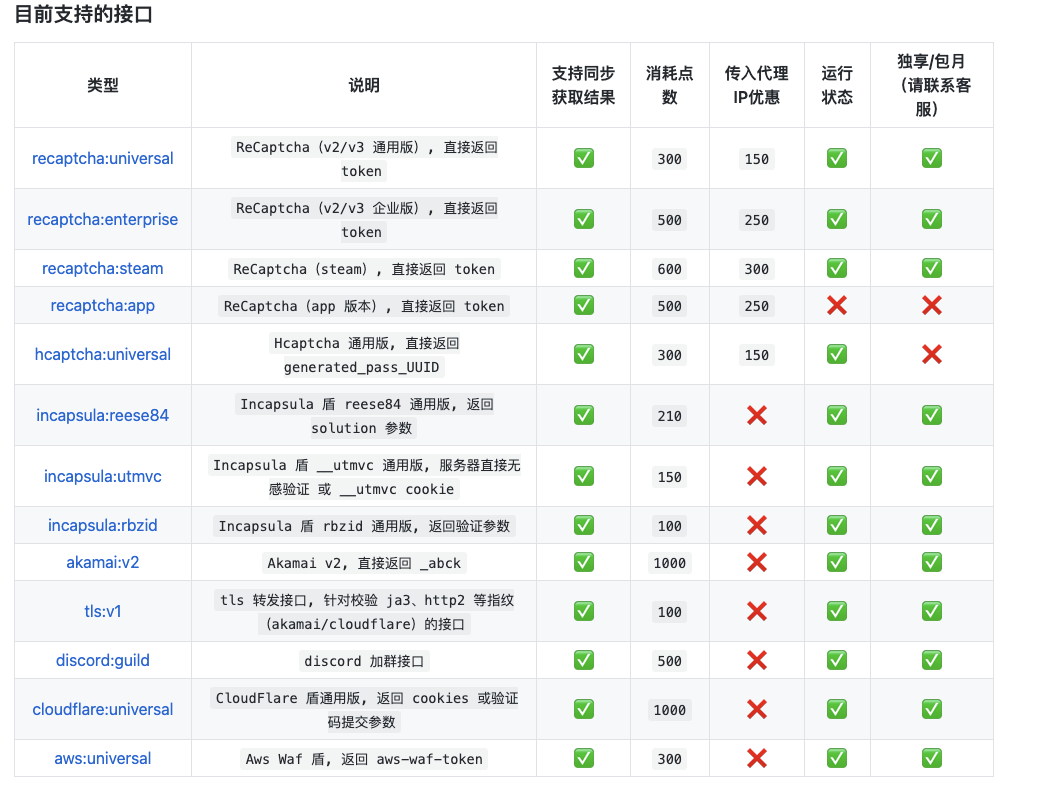Select ReCaptcha (steam) description text
This screenshot has height=795, width=1056.
[x=364, y=269]
